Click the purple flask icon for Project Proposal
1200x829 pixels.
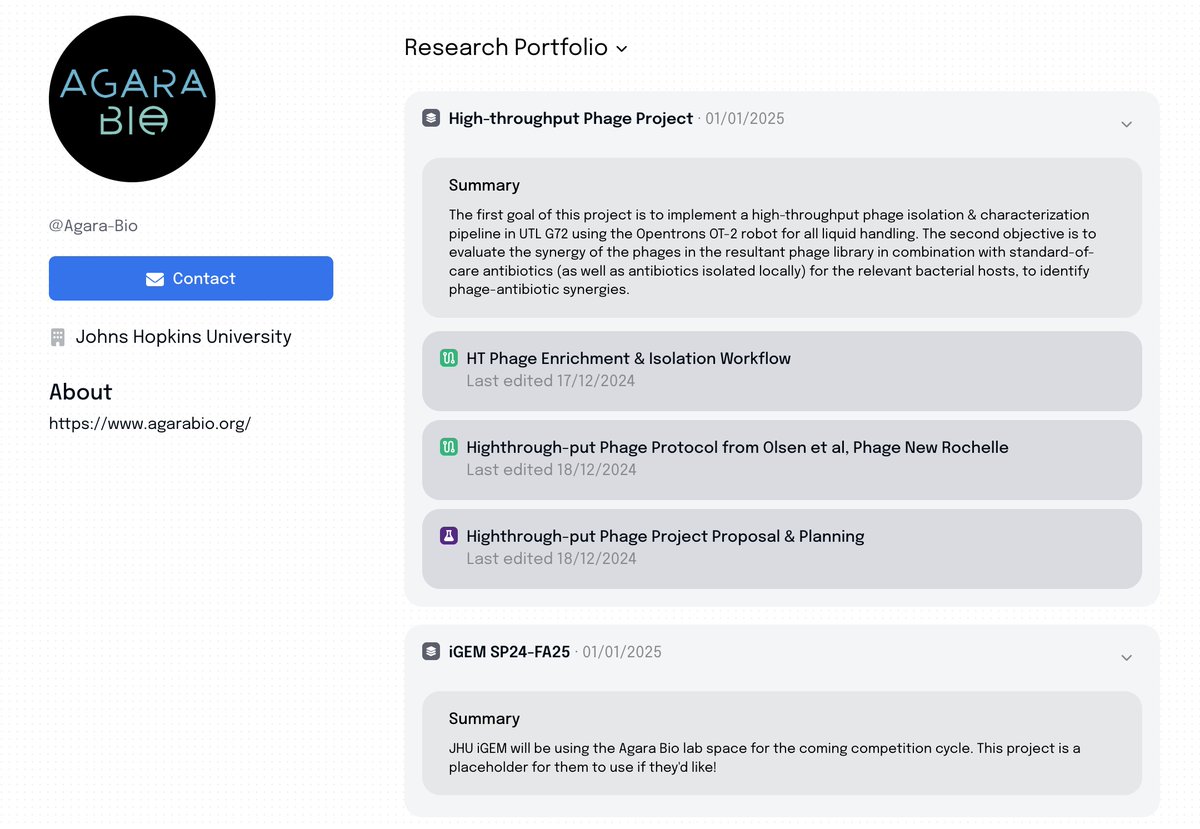449,536
